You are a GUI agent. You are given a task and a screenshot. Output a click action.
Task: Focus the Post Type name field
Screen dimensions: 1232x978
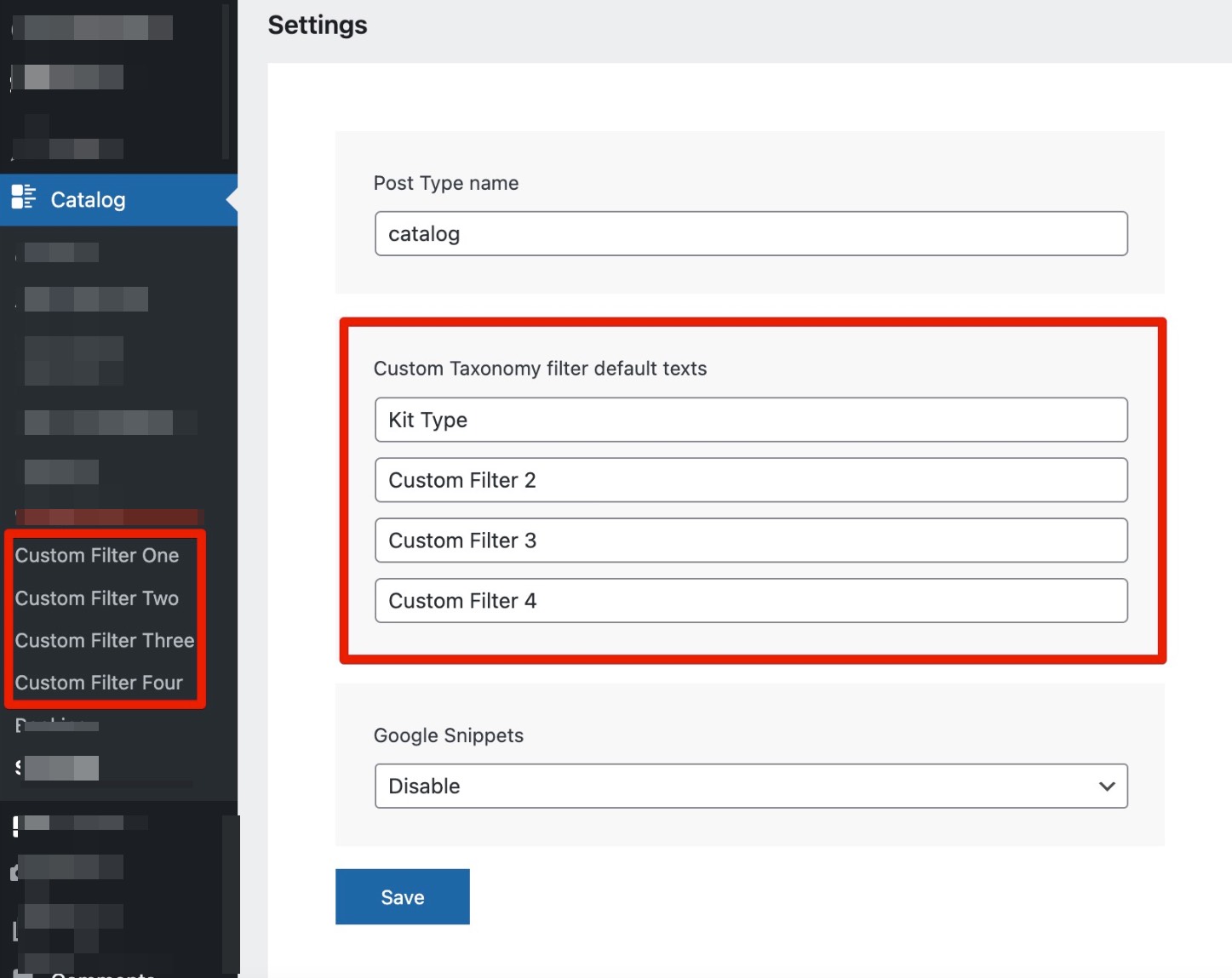click(751, 234)
